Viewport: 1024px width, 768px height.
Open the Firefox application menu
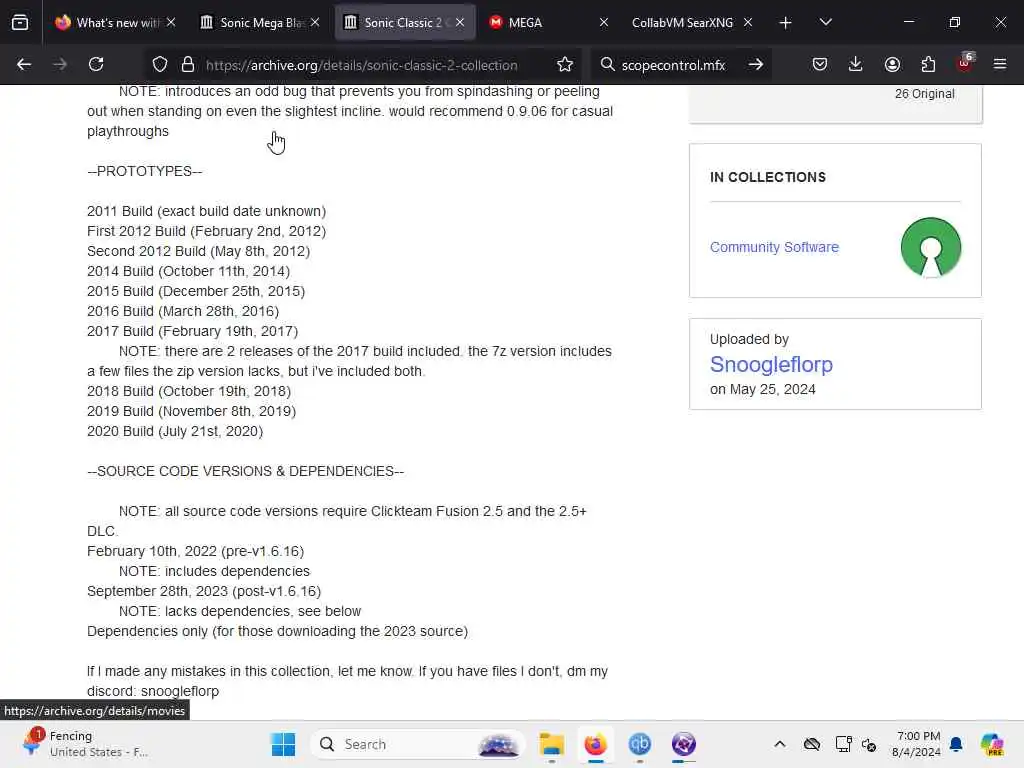coord(1000,64)
